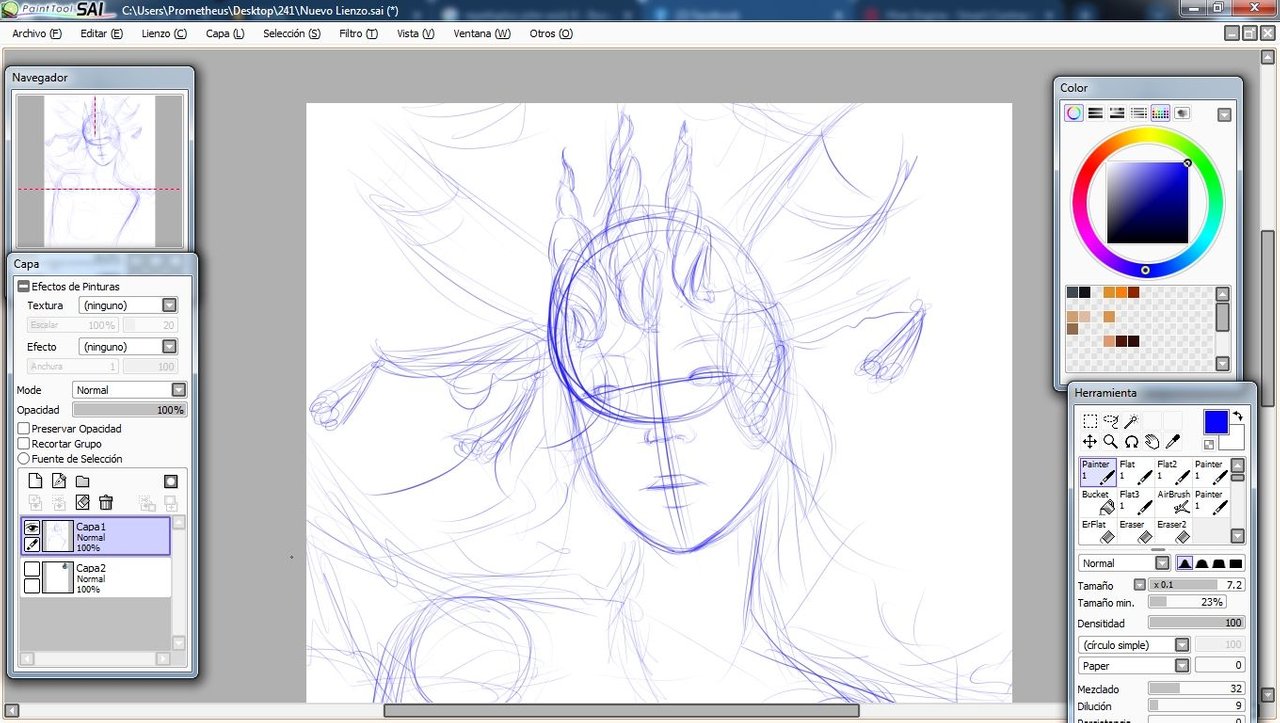Select the sharpest brush edge shape
Viewport: 1280px width, 723px height.
[1184, 563]
